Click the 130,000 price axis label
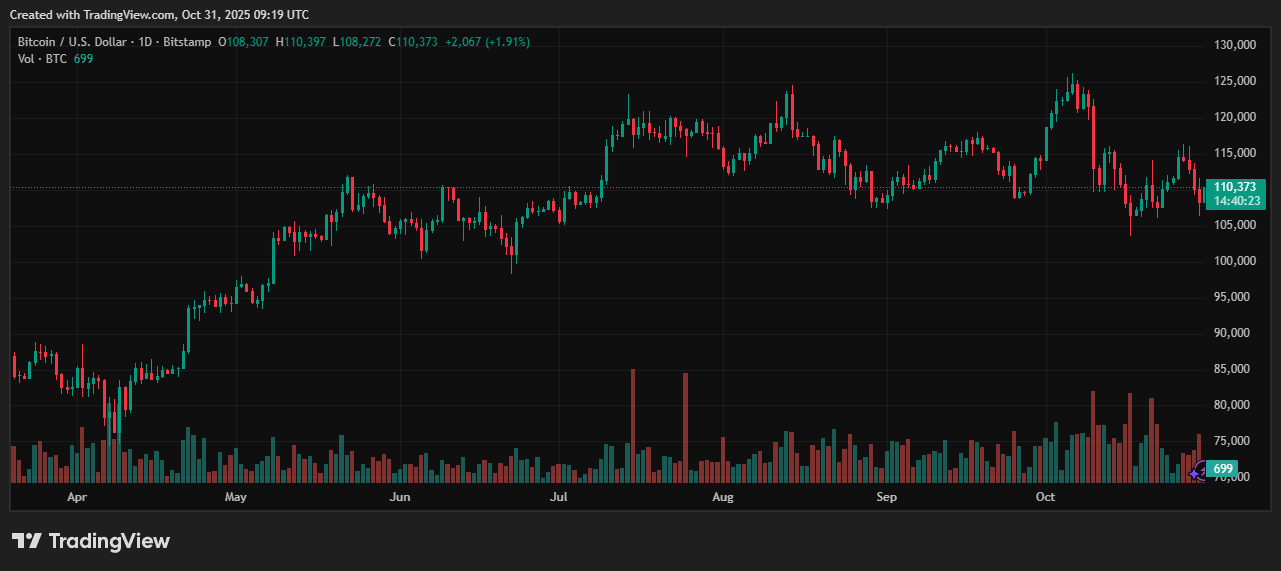Image resolution: width=1281 pixels, height=571 pixels. pos(1235,46)
